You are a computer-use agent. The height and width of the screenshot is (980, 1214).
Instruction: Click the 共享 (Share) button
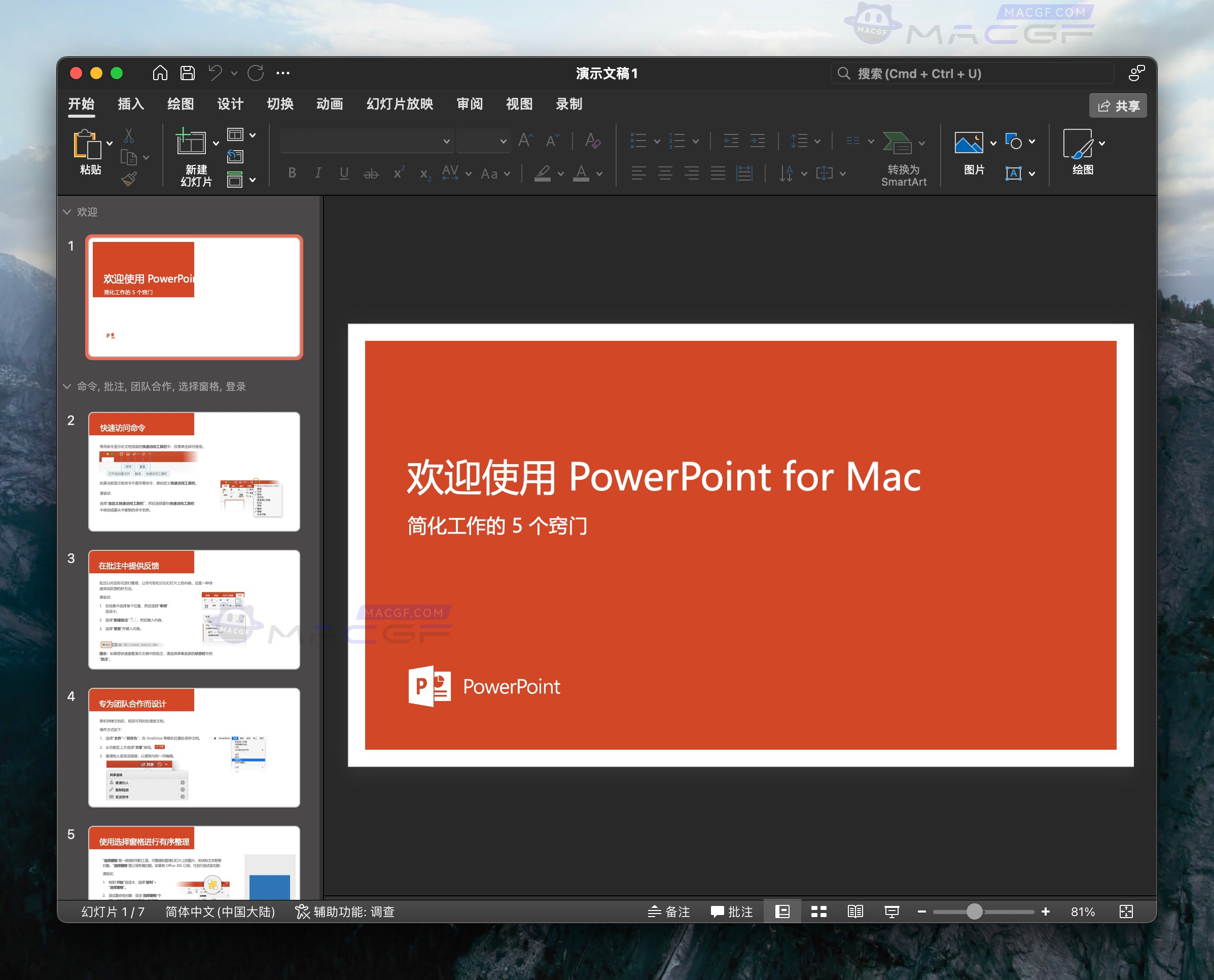click(x=1118, y=105)
